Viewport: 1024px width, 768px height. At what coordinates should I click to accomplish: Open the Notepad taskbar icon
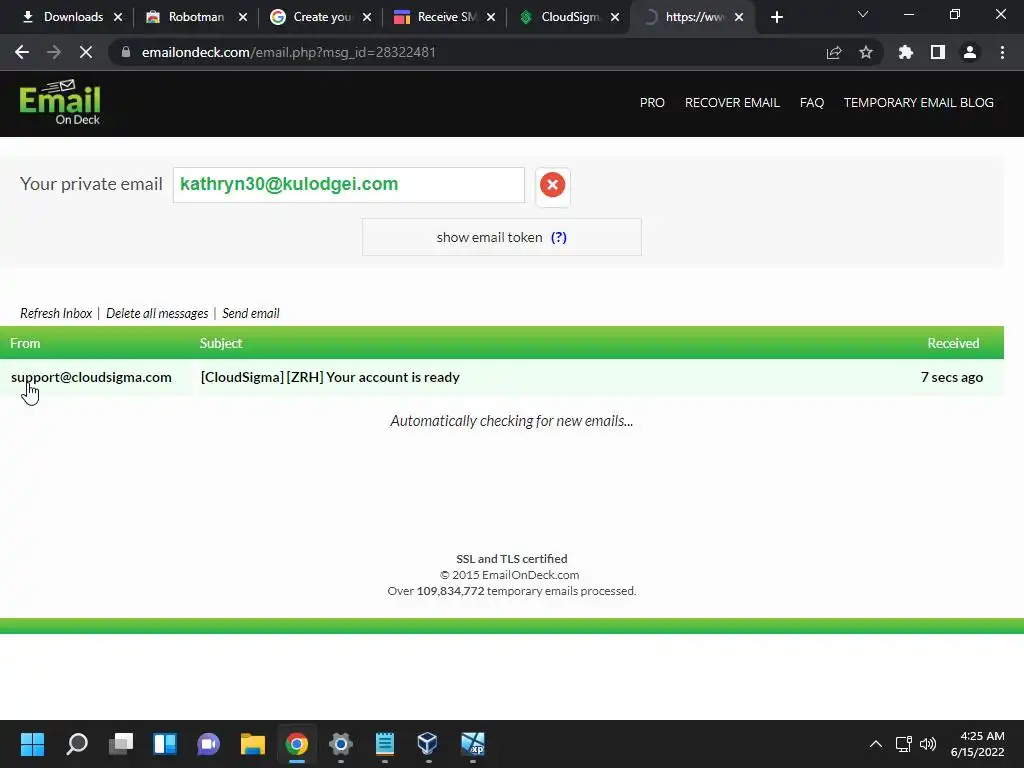pyautogui.click(x=385, y=744)
